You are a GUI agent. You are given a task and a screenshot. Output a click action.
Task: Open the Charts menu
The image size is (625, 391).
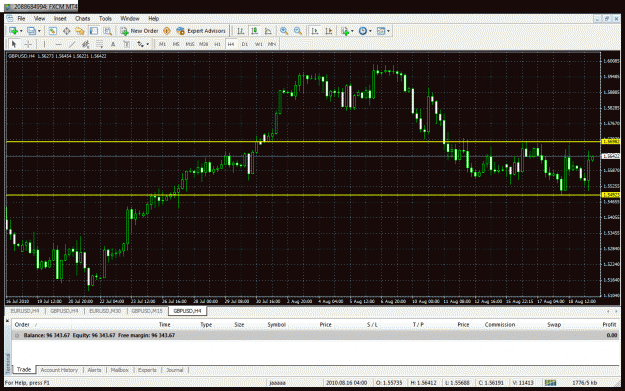click(83, 18)
